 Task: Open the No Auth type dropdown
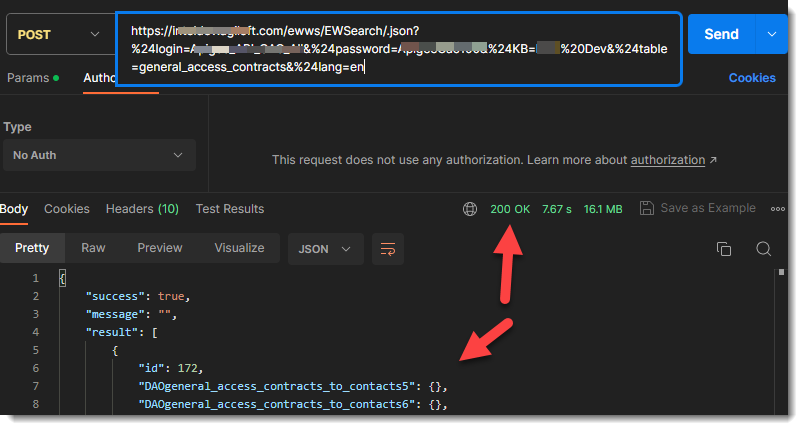tap(99, 155)
